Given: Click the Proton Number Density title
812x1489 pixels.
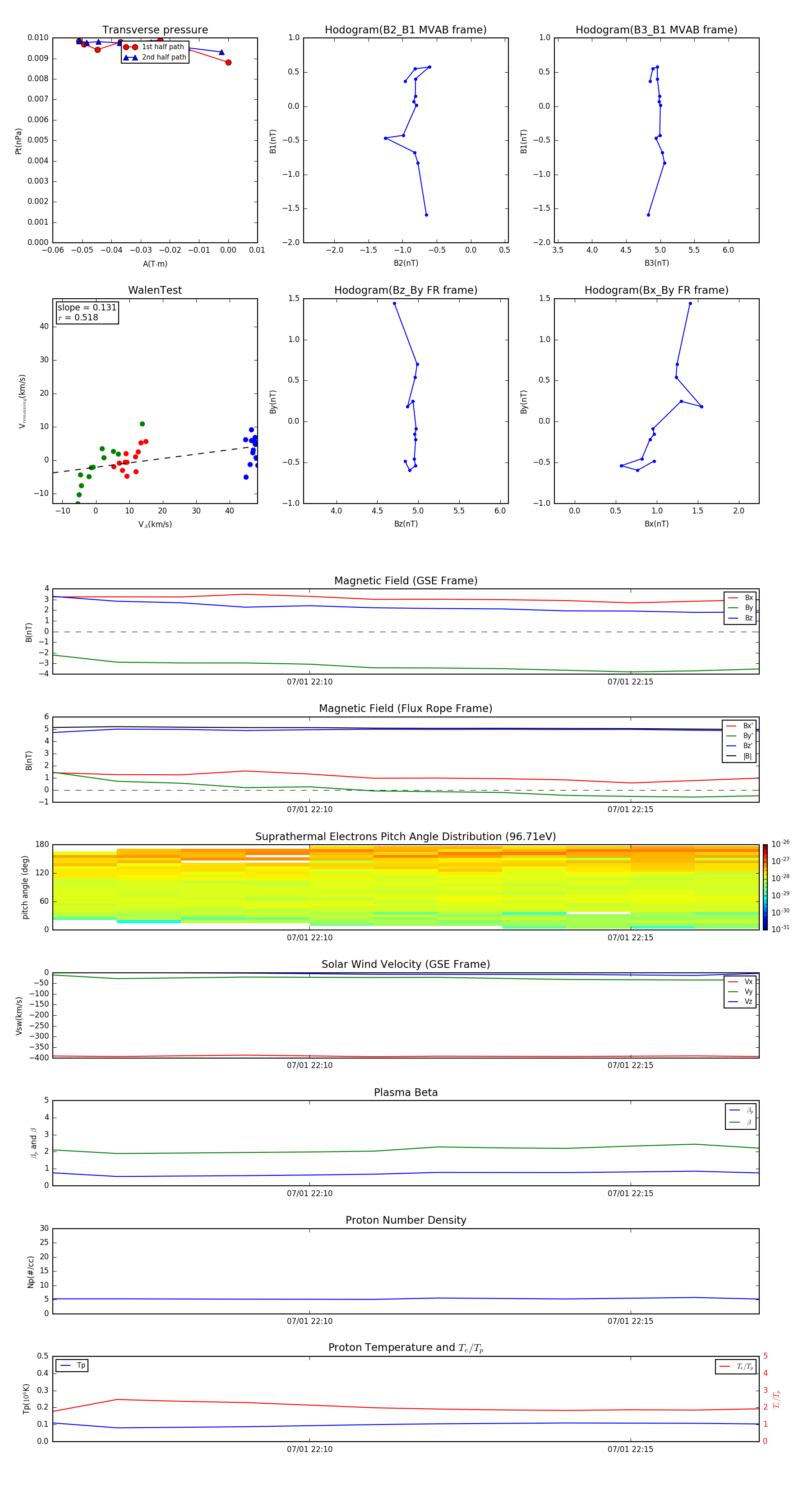Looking at the screenshot, I should point(406,1220).
